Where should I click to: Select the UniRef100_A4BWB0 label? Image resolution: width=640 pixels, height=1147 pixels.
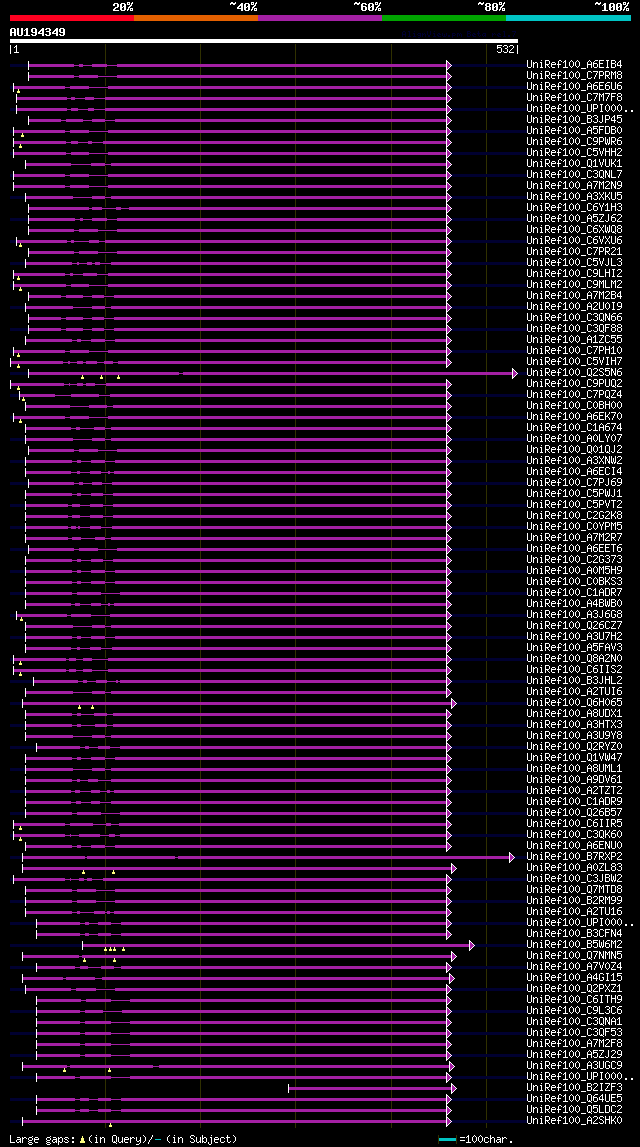(x=574, y=603)
